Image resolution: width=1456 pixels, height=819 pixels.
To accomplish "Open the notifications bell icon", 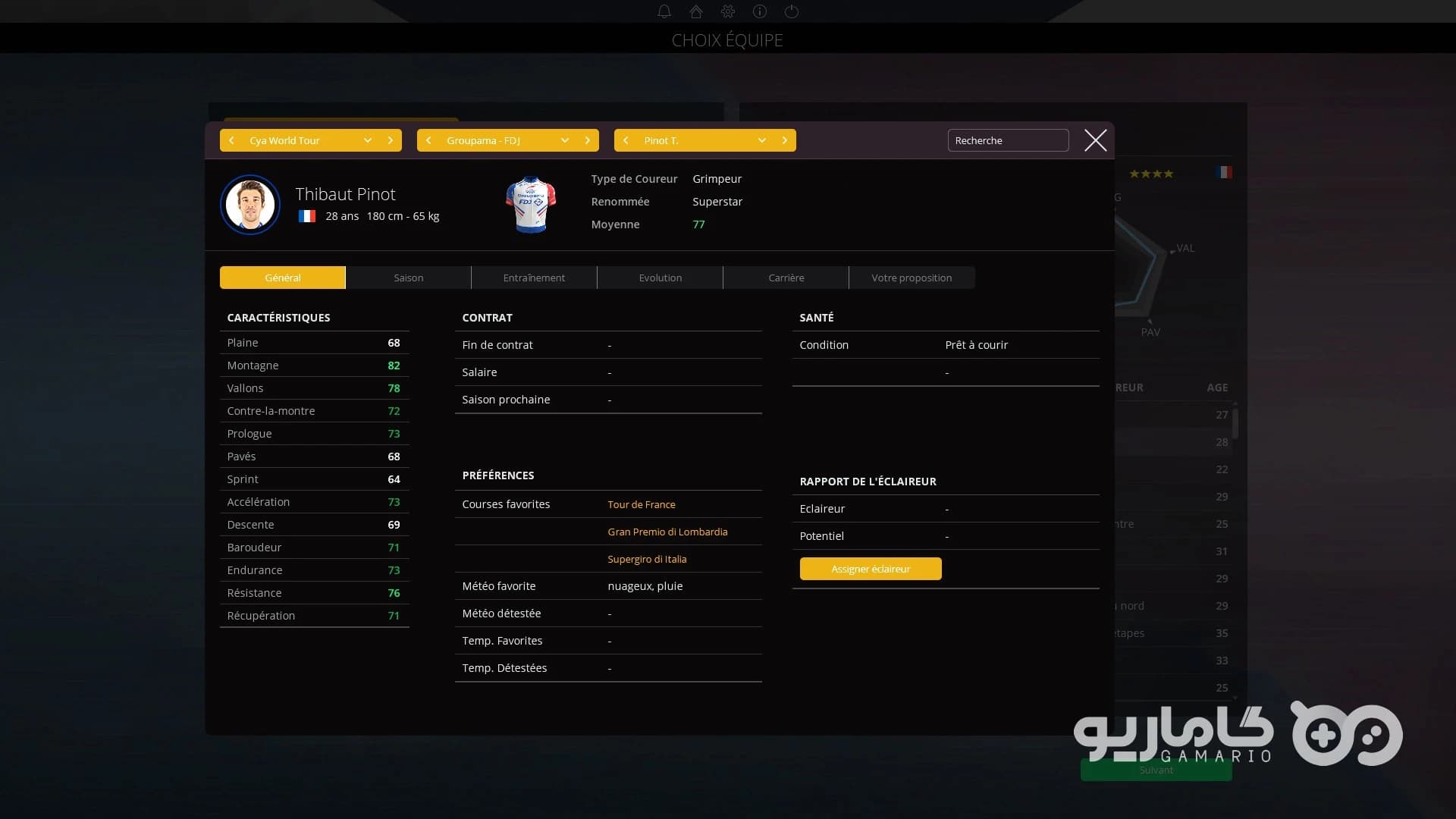I will tap(664, 11).
